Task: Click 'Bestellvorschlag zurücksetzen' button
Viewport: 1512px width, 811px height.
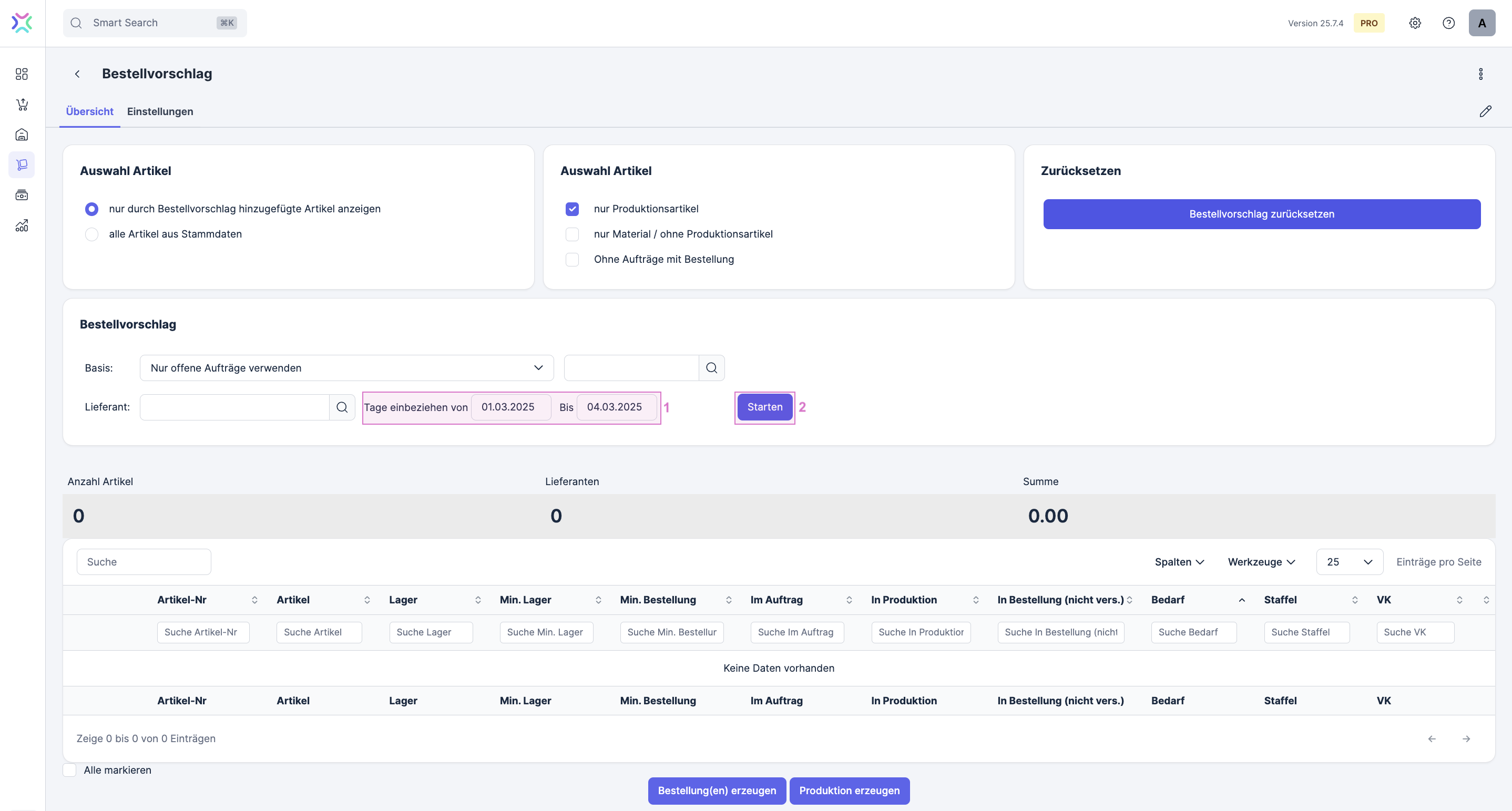Action: click(1261, 214)
